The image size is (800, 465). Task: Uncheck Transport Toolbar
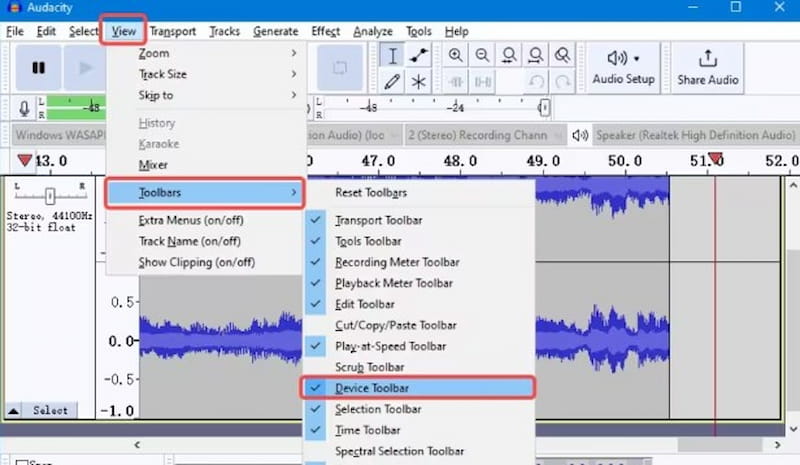point(419,220)
